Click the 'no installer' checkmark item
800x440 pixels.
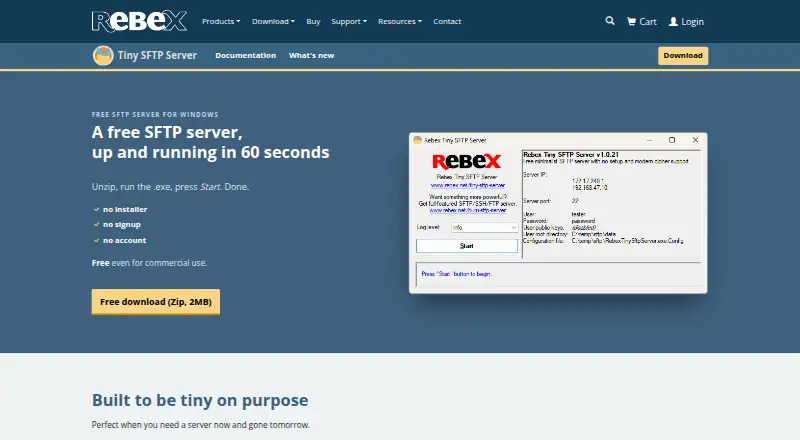pos(120,209)
